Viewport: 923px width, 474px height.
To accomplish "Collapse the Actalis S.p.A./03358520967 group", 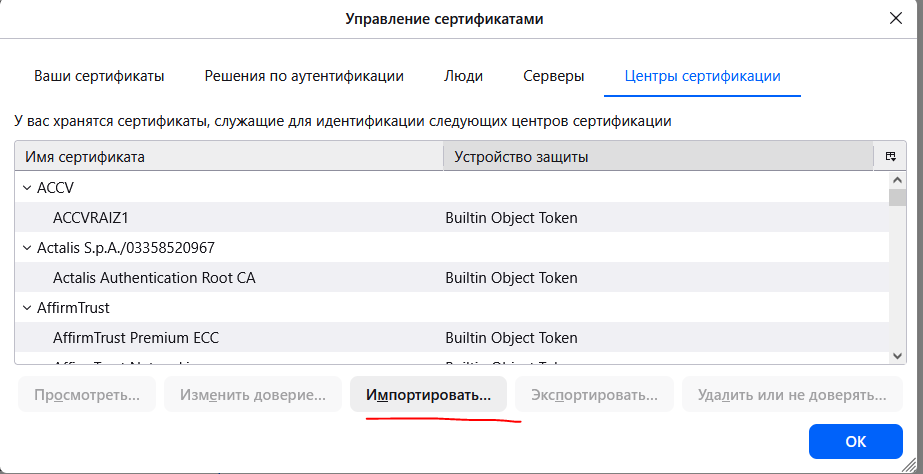I will coord(27,247).
